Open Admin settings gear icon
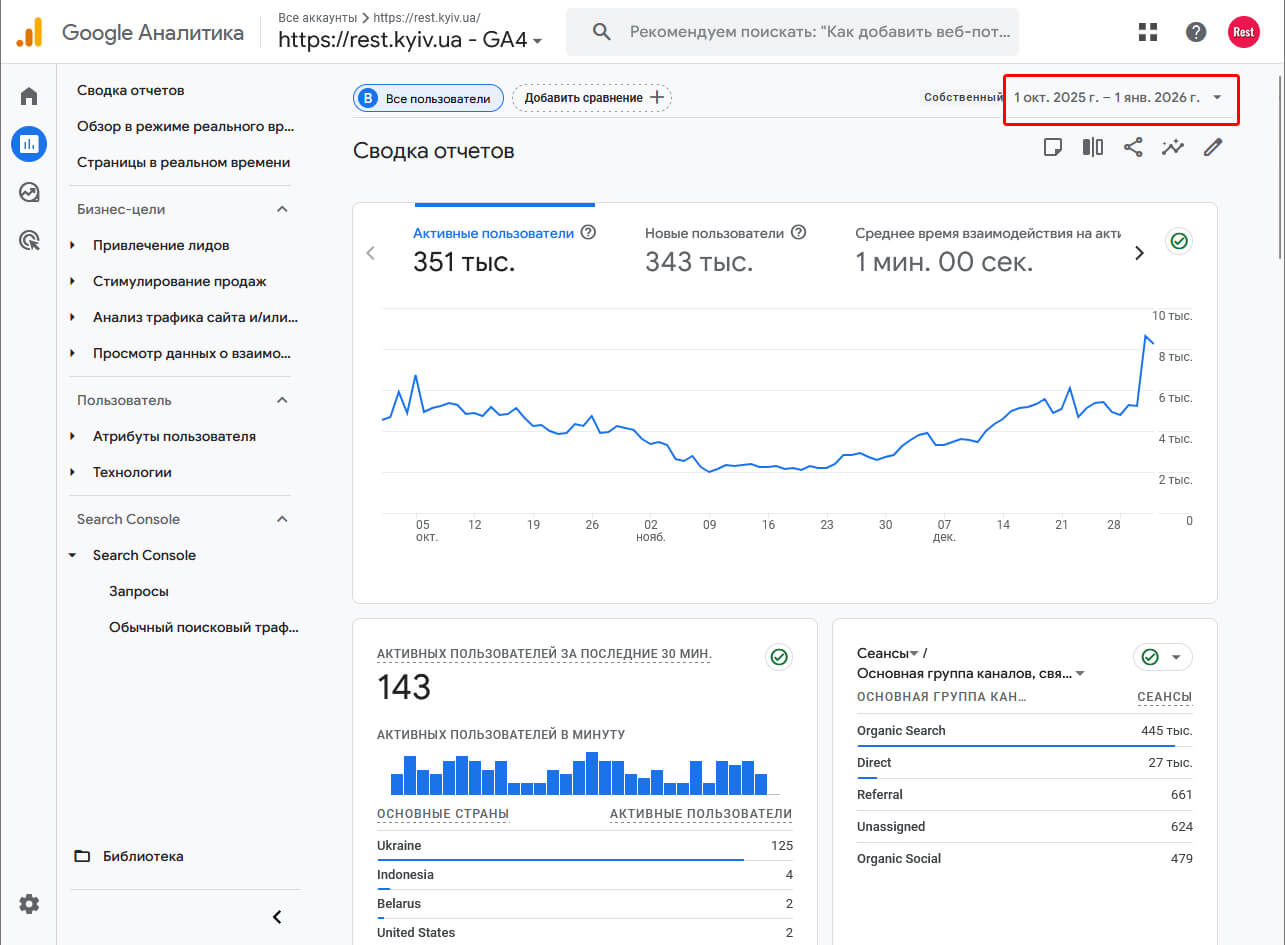1285x945 pixels. (29, 904)
